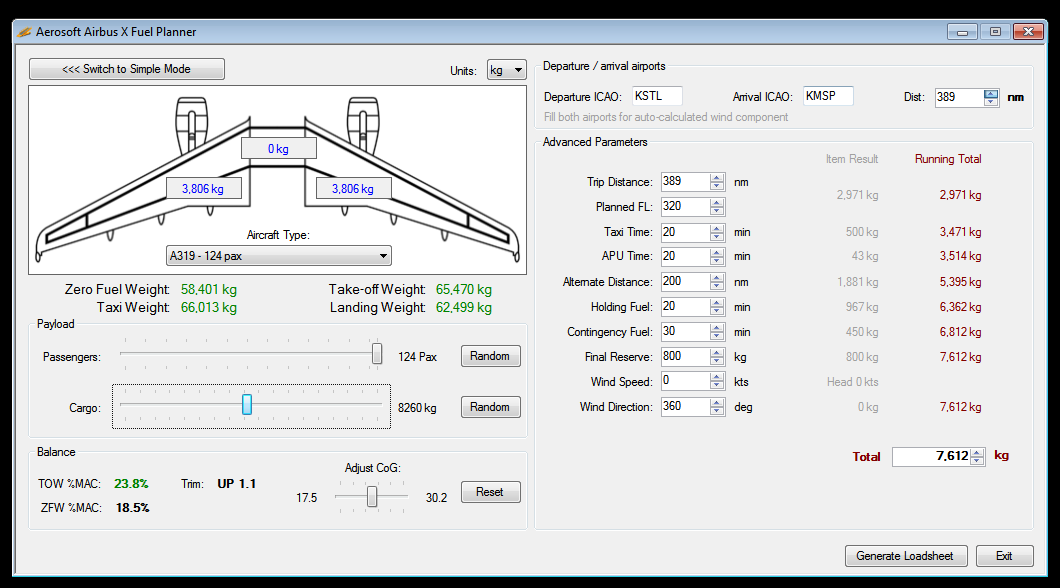This screenshot has width=1060, height=588.
Task: Decrease Holding Fuel with spinner down arrow
Action: (x=717, y=311)
